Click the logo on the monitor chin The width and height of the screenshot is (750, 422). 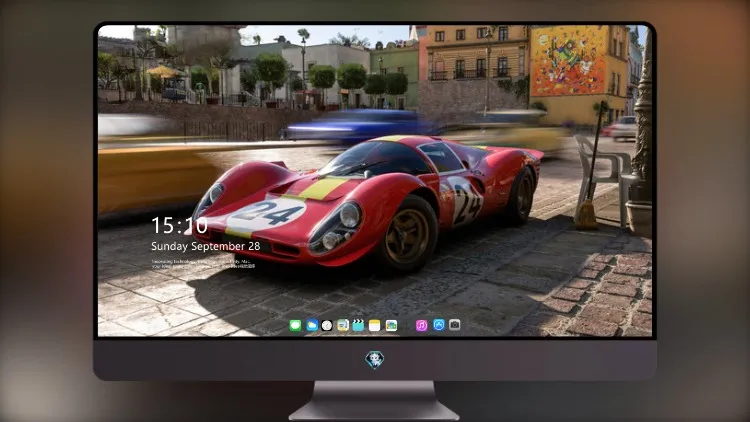(375, 359)
